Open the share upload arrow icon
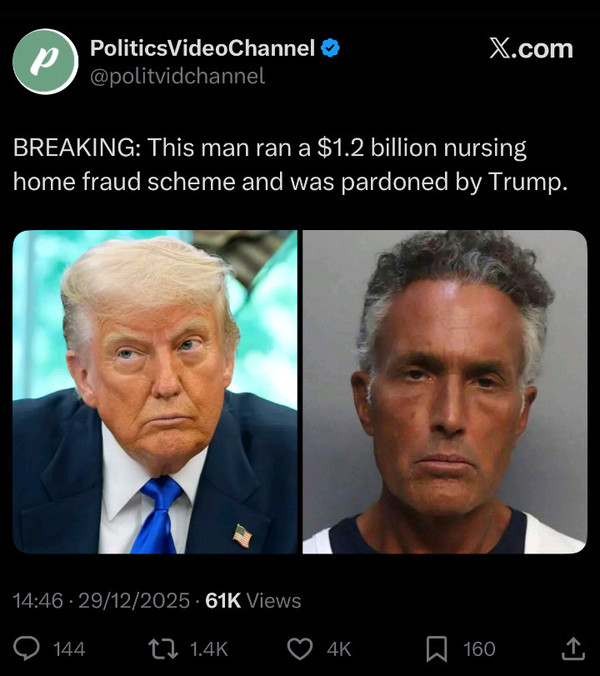Screen dimensions: 600x676 (x=573, y=649)
